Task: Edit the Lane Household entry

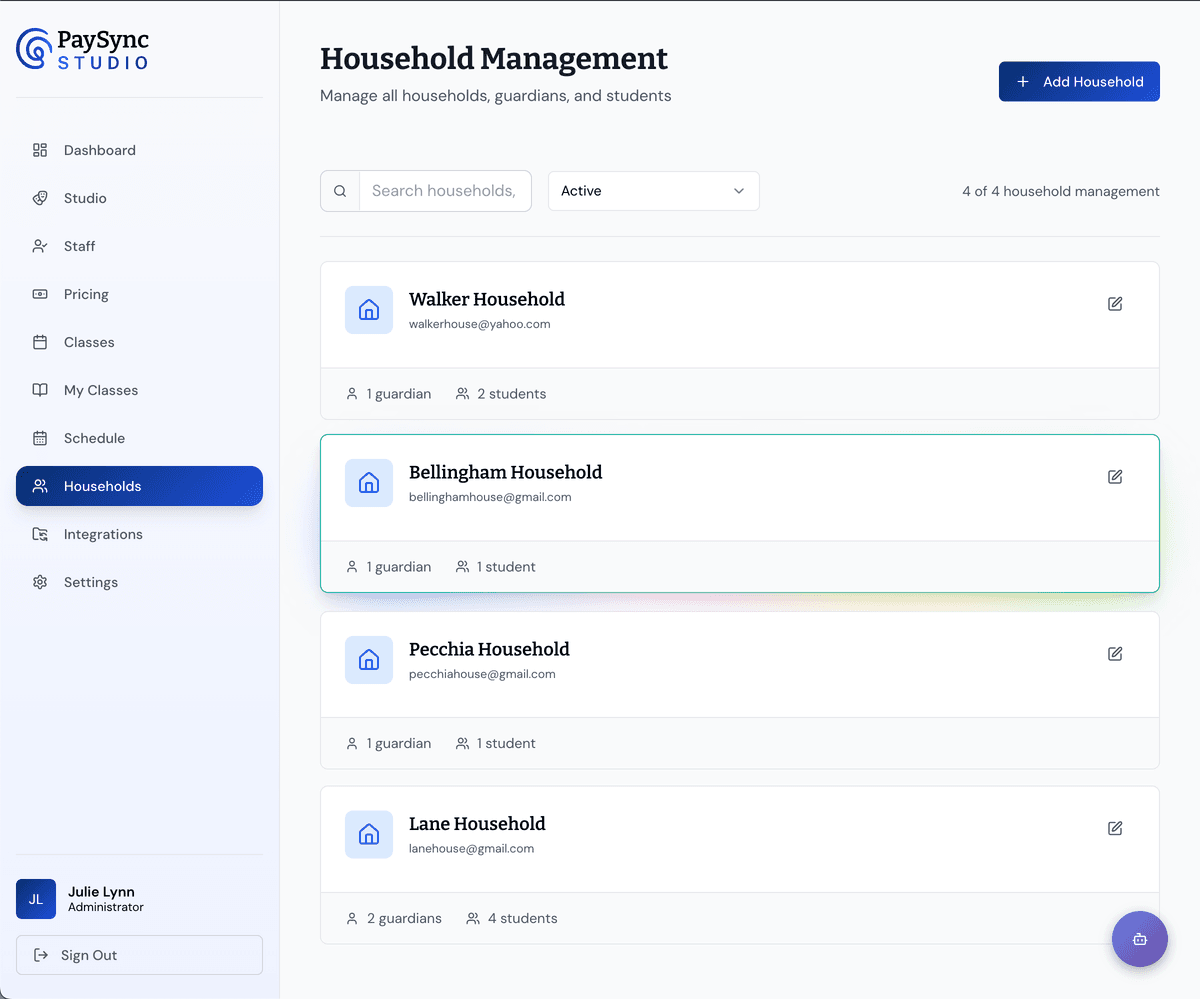Action: coord(1115,828)
